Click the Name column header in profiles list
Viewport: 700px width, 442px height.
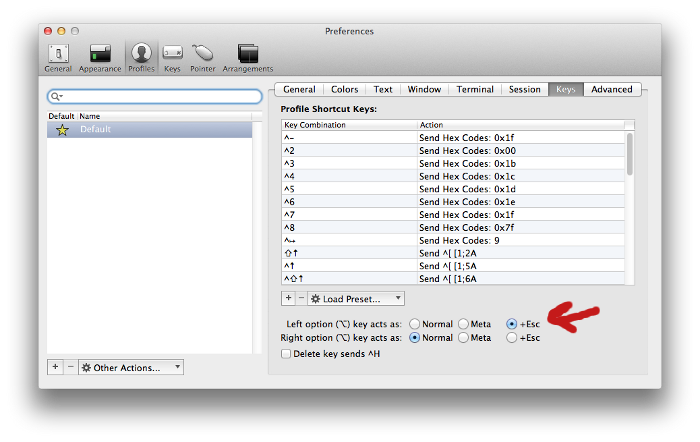click(x=164, y=116)
